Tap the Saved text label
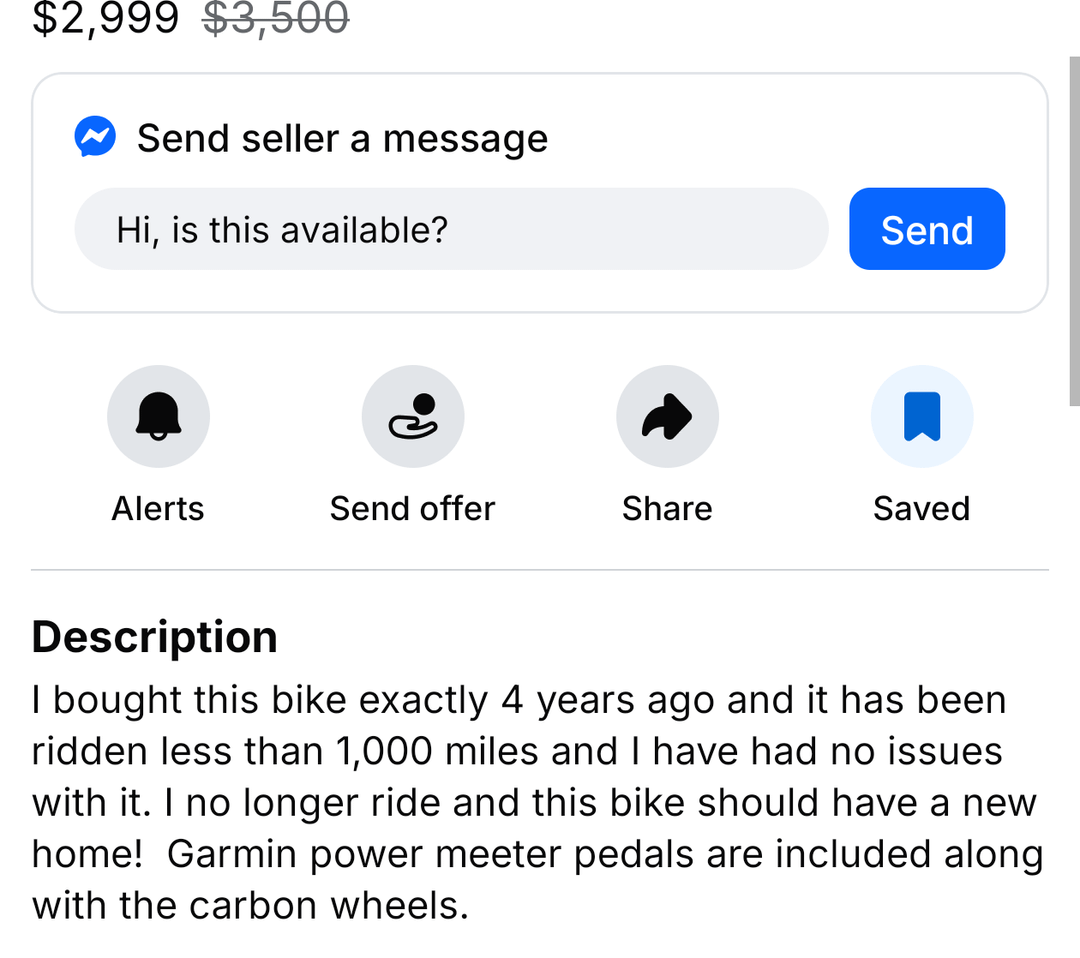The height and width of the screenshot is (958, 1080). click(921, 509)
